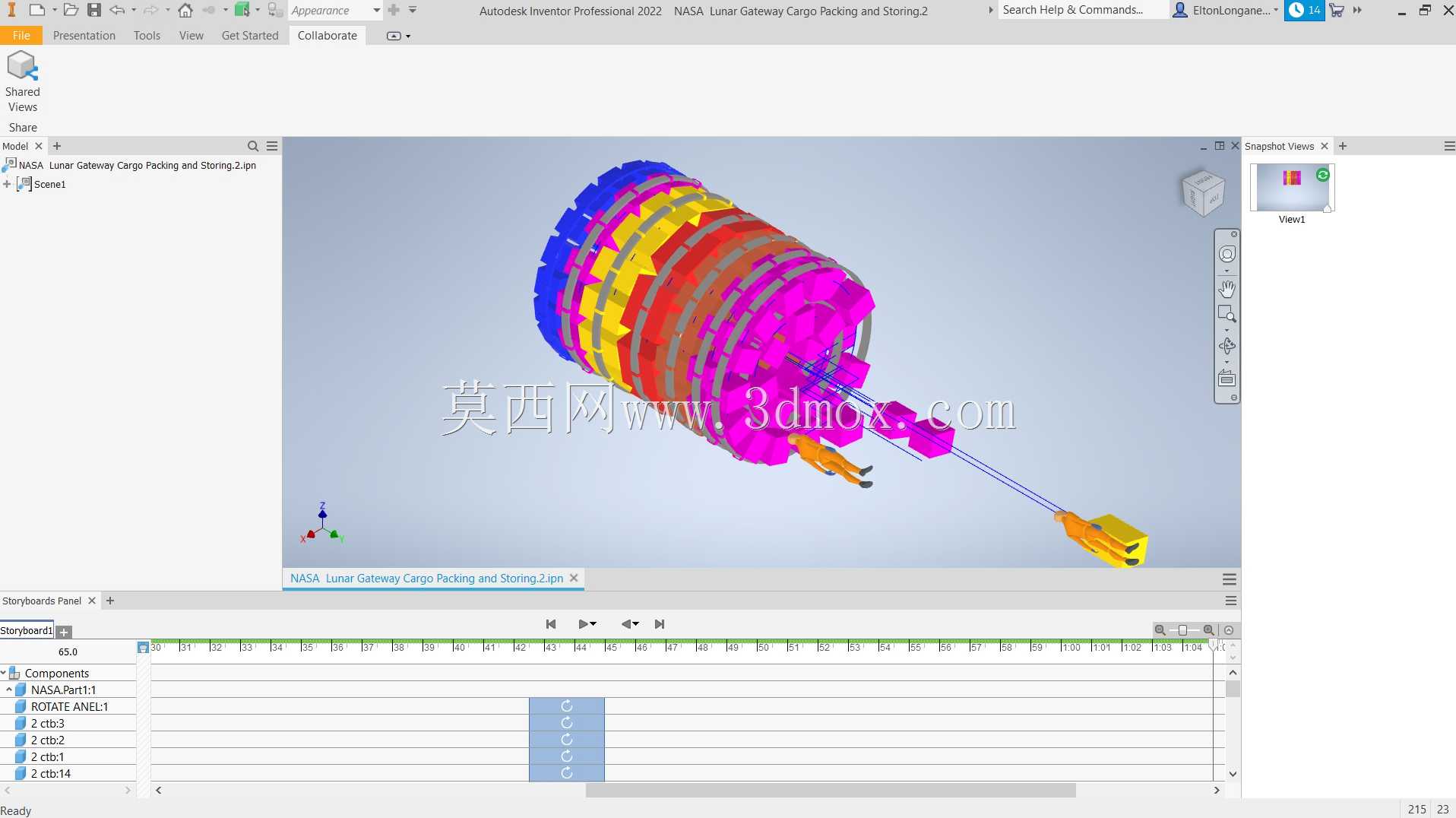This screenshot has width=1456, height=818.
Task: Add new panel tab beside Model
Action: (57, 146)
